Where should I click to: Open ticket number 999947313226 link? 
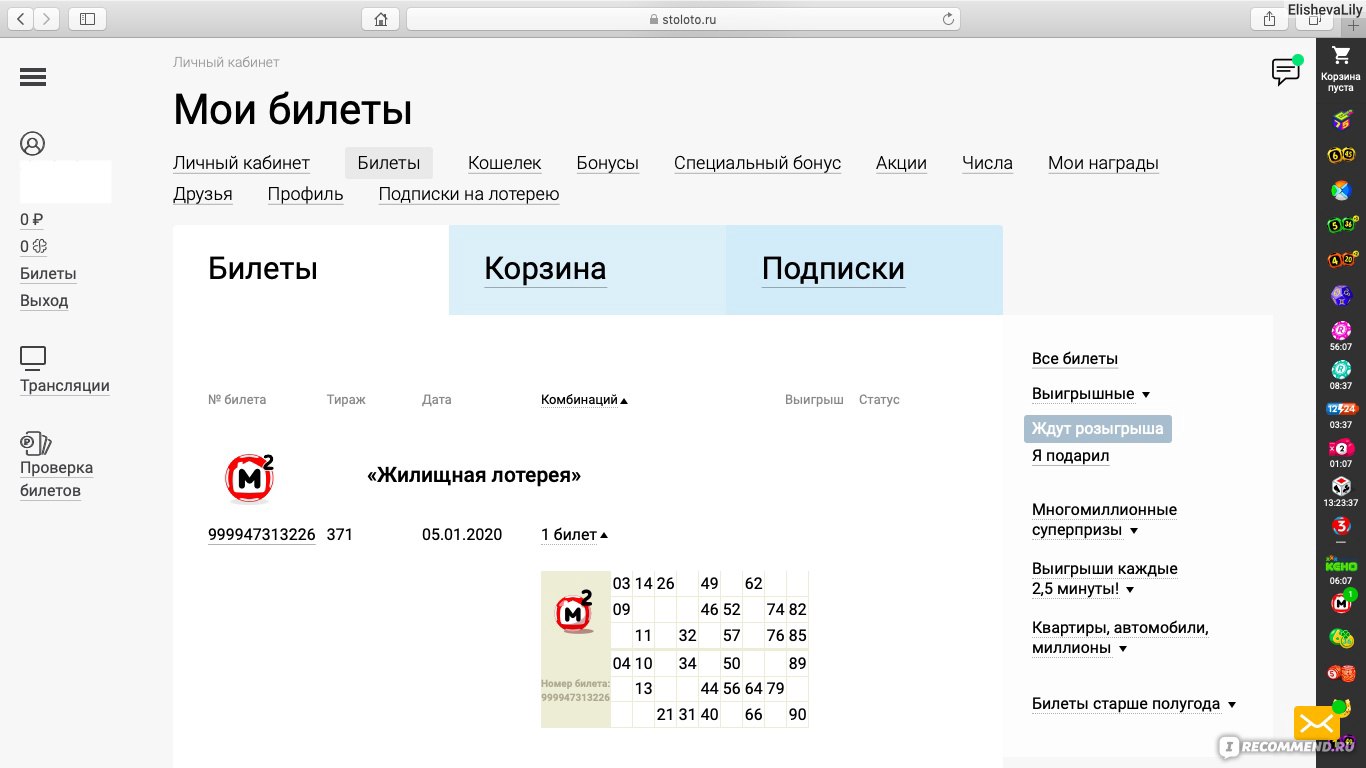(262, 535)
